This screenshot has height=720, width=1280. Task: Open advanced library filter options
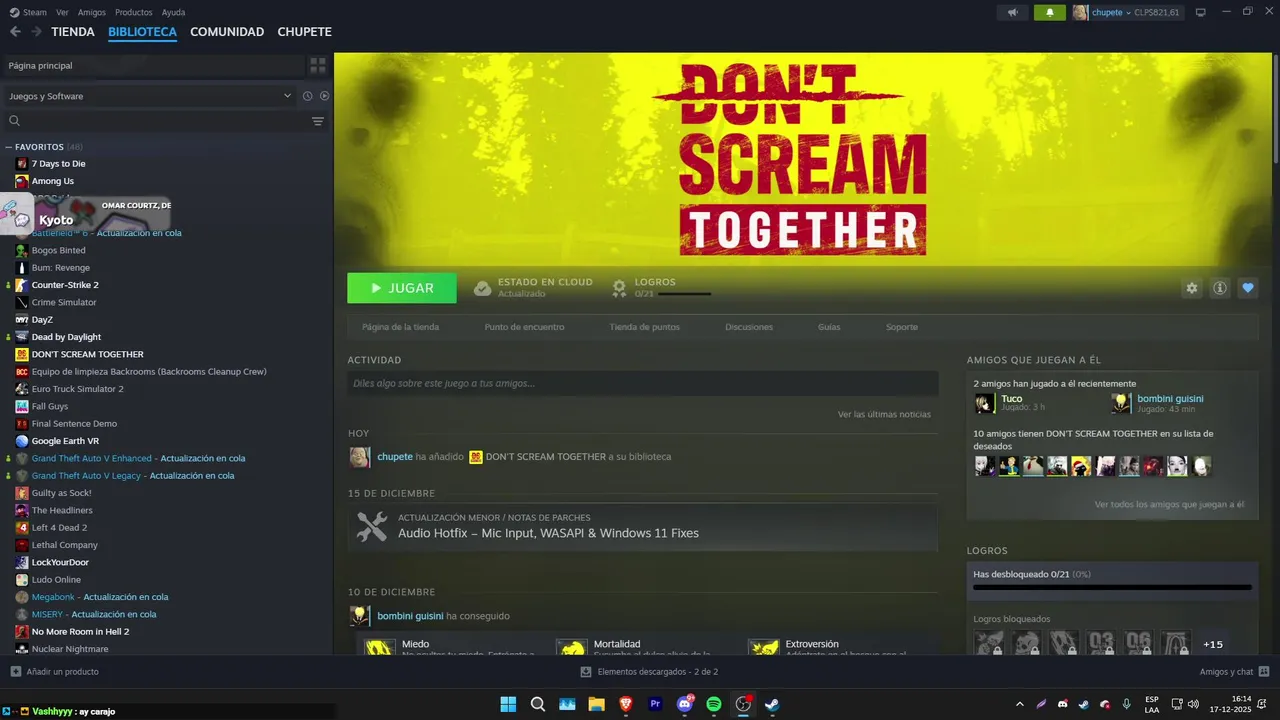[318, 121]
